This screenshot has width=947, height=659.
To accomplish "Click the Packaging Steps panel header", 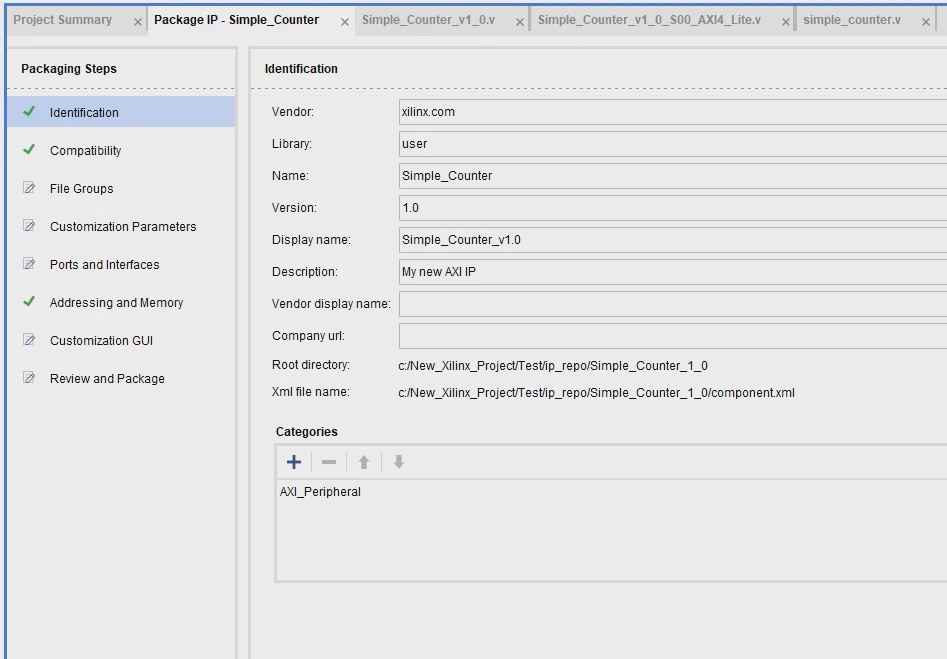I will (69, 69).
